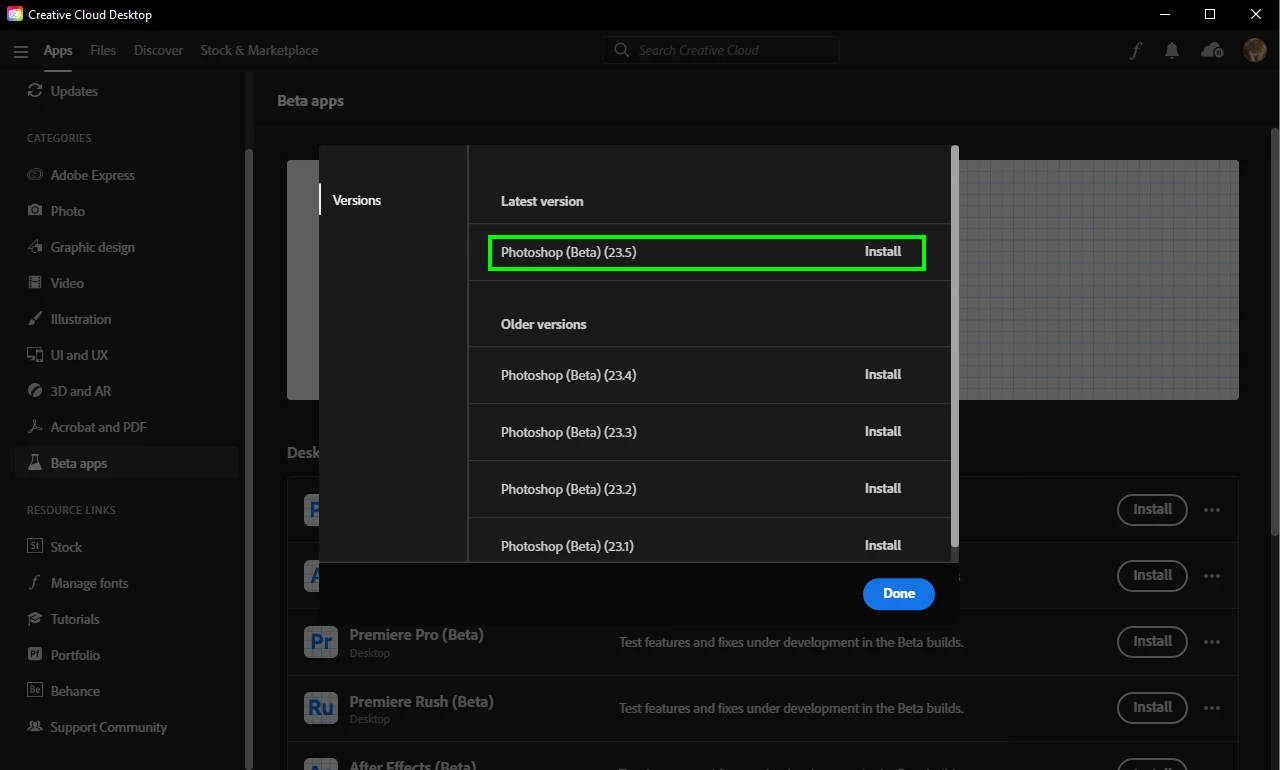Image resolution: width=1280 pixels, height=770 pixels.
Task: Install Photoshop (Beta) (23.5)
Action: tap(883, 252)
